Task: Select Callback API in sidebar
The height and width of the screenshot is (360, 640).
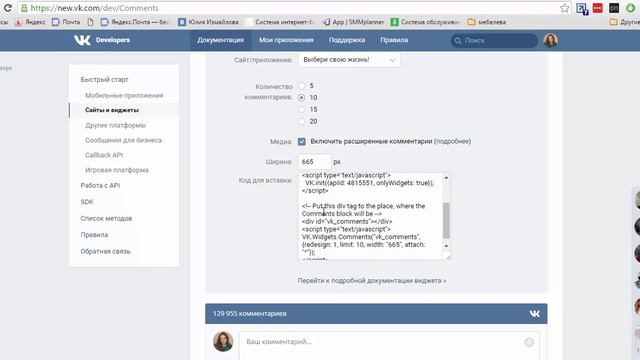Action: (104, 155)
